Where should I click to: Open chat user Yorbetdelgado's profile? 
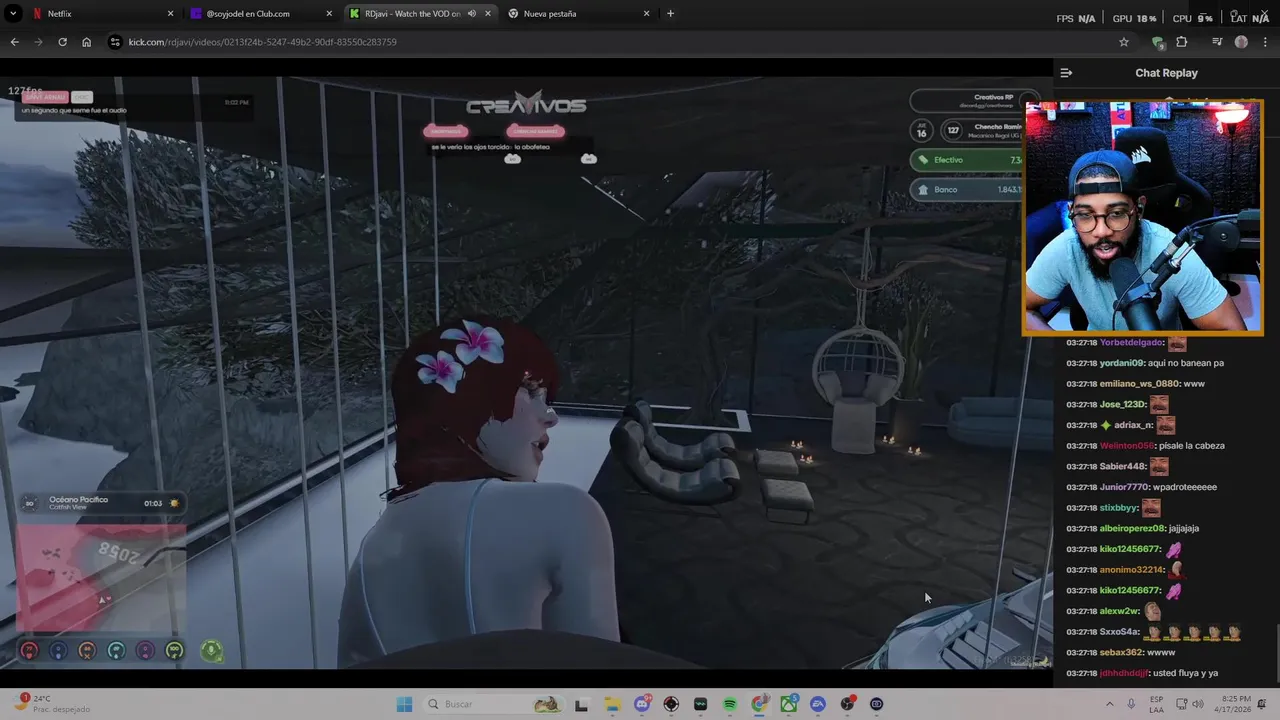pyautogui.click(x=1131, y=343)
